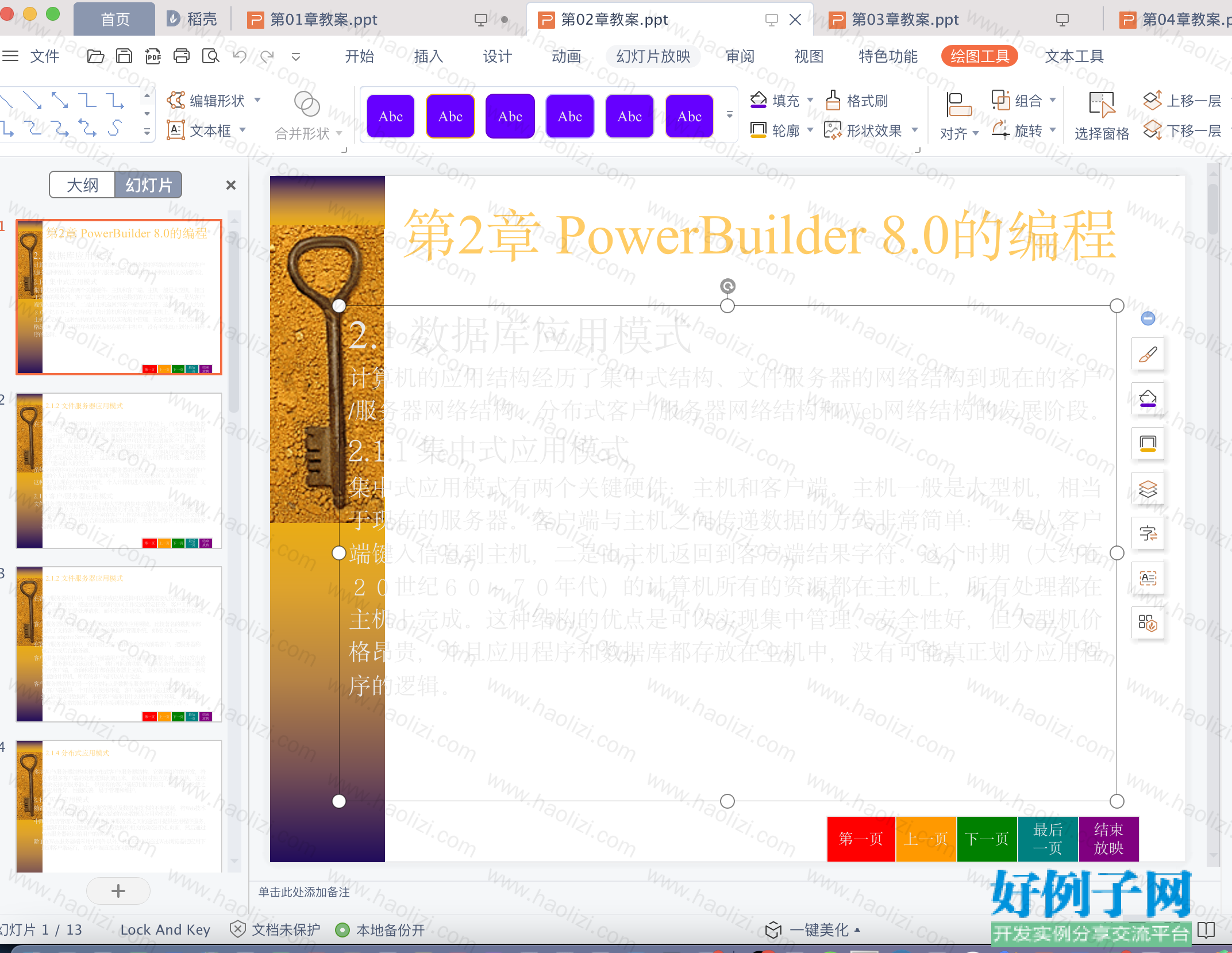This screenshot has height=953, width=1232.
Task: Switch the slide panel to 幻灯片 view
Action: pyautogui.click(x=148, y=185)
